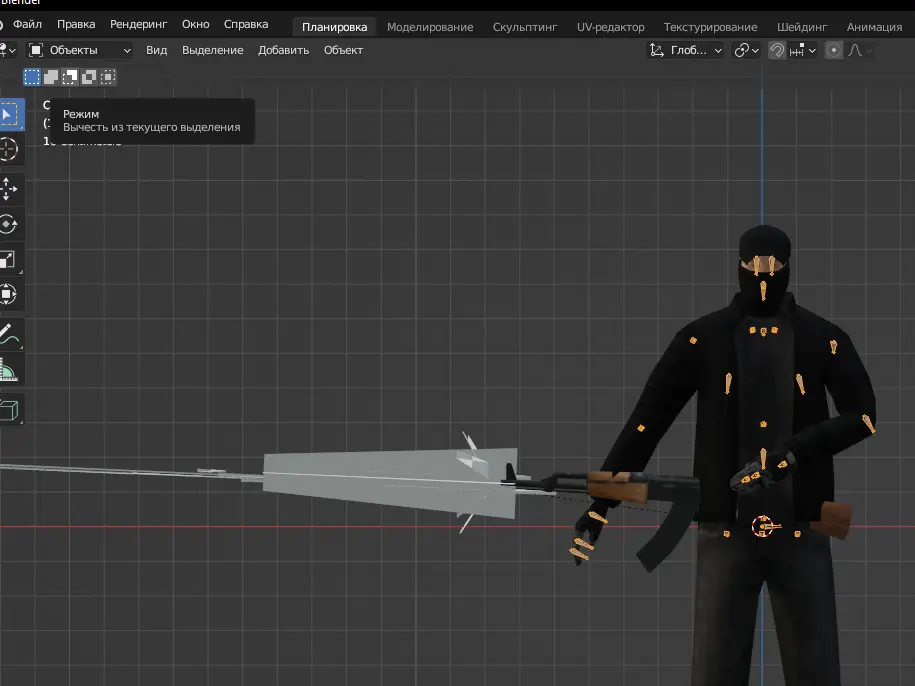The width and height of the screenshot is (915, 686).
Task: Open the Добавить menu in viewport header
Action: coord(283,50)
